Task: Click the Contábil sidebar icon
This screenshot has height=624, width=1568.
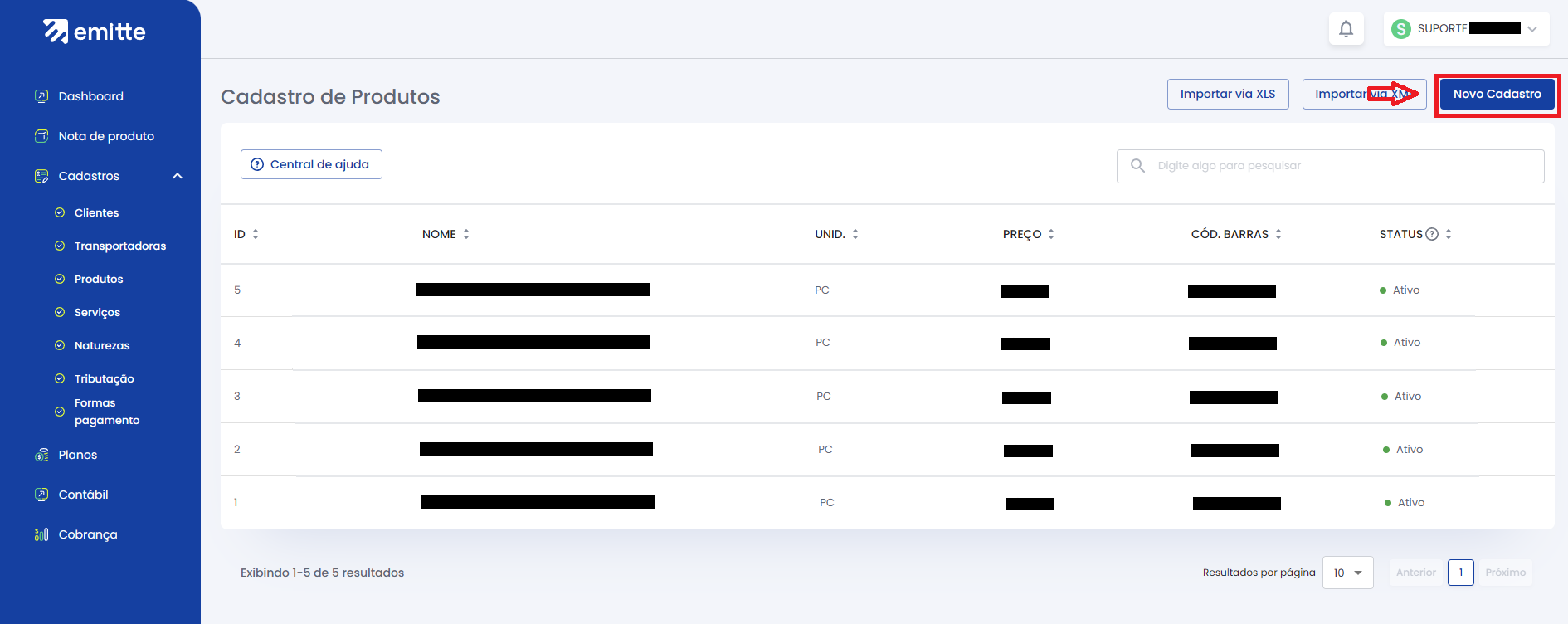Action: (x=41, y=495)
